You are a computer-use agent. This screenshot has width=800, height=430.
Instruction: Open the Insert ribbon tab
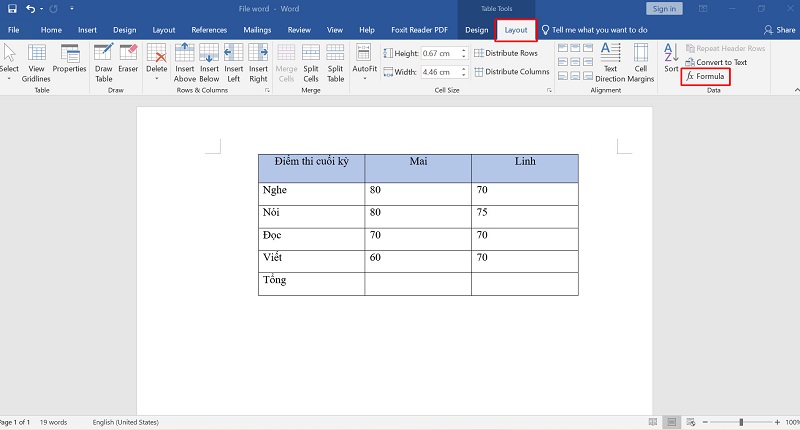87,30
